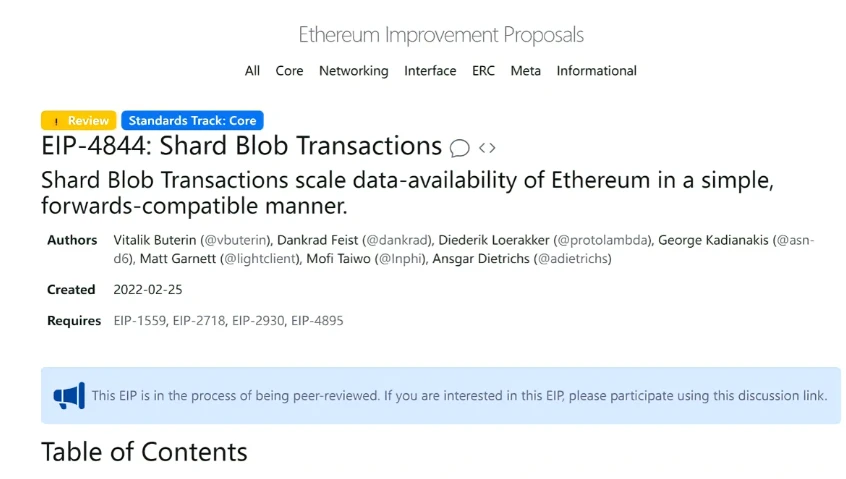Open the Meta category
This screenshot has width=846, height=479.
[525, 71]
